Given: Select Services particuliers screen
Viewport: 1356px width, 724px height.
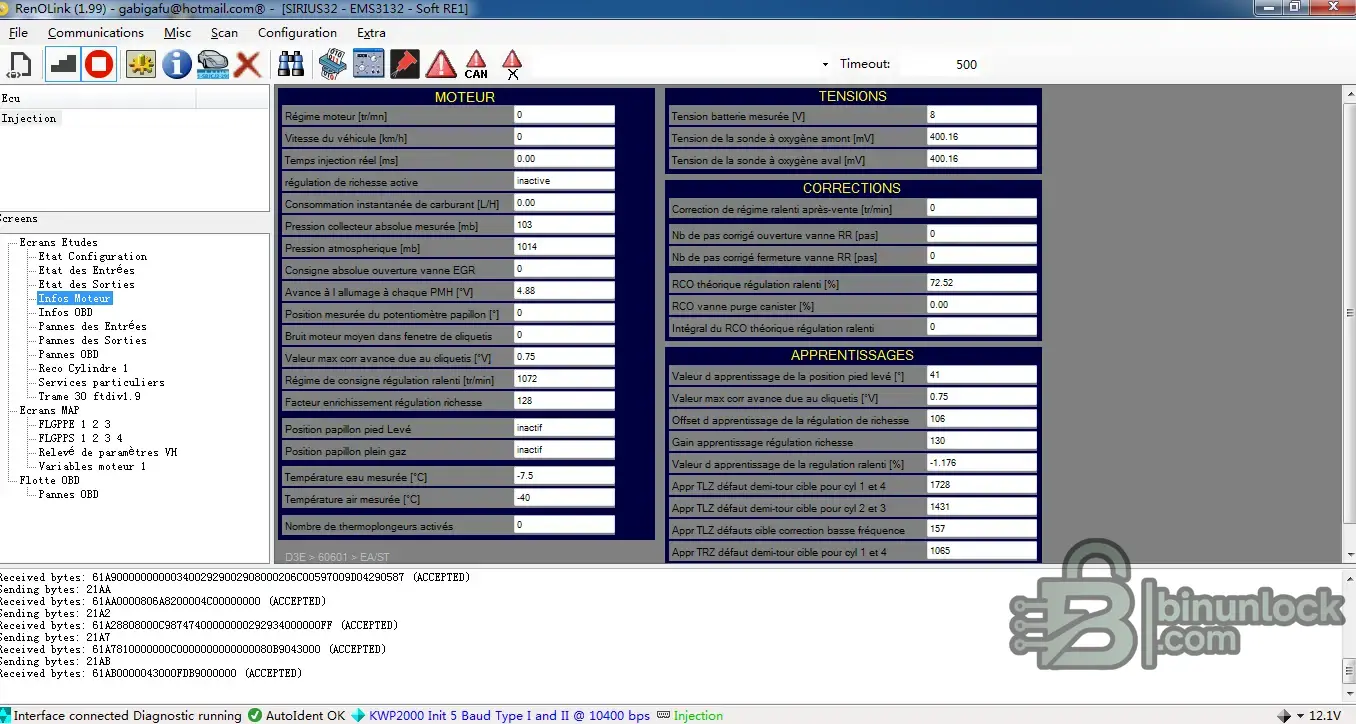Looking at the screenshot, I should pos(101,382).
